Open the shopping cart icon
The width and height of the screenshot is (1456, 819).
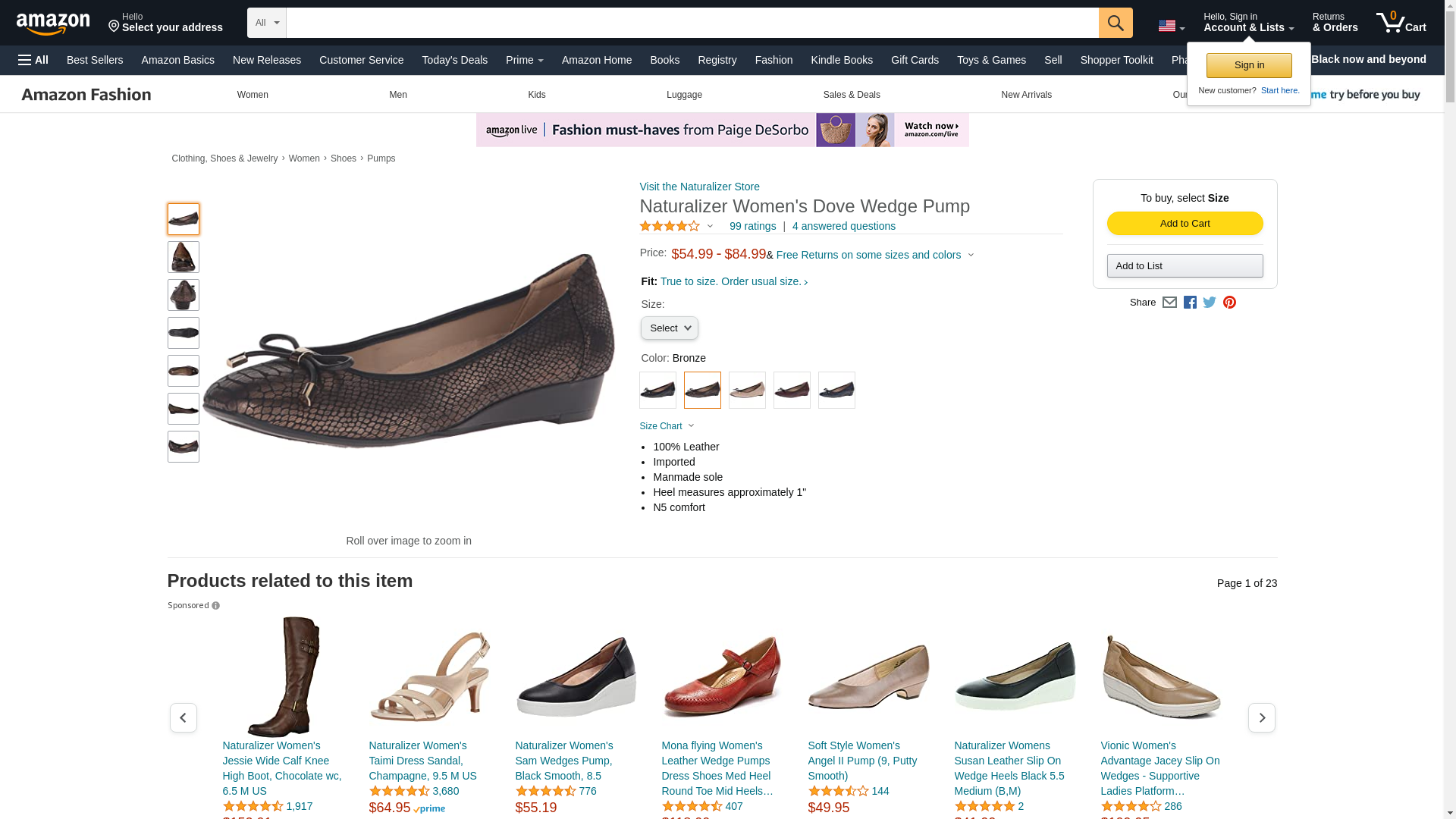[x=1401, y=23]
